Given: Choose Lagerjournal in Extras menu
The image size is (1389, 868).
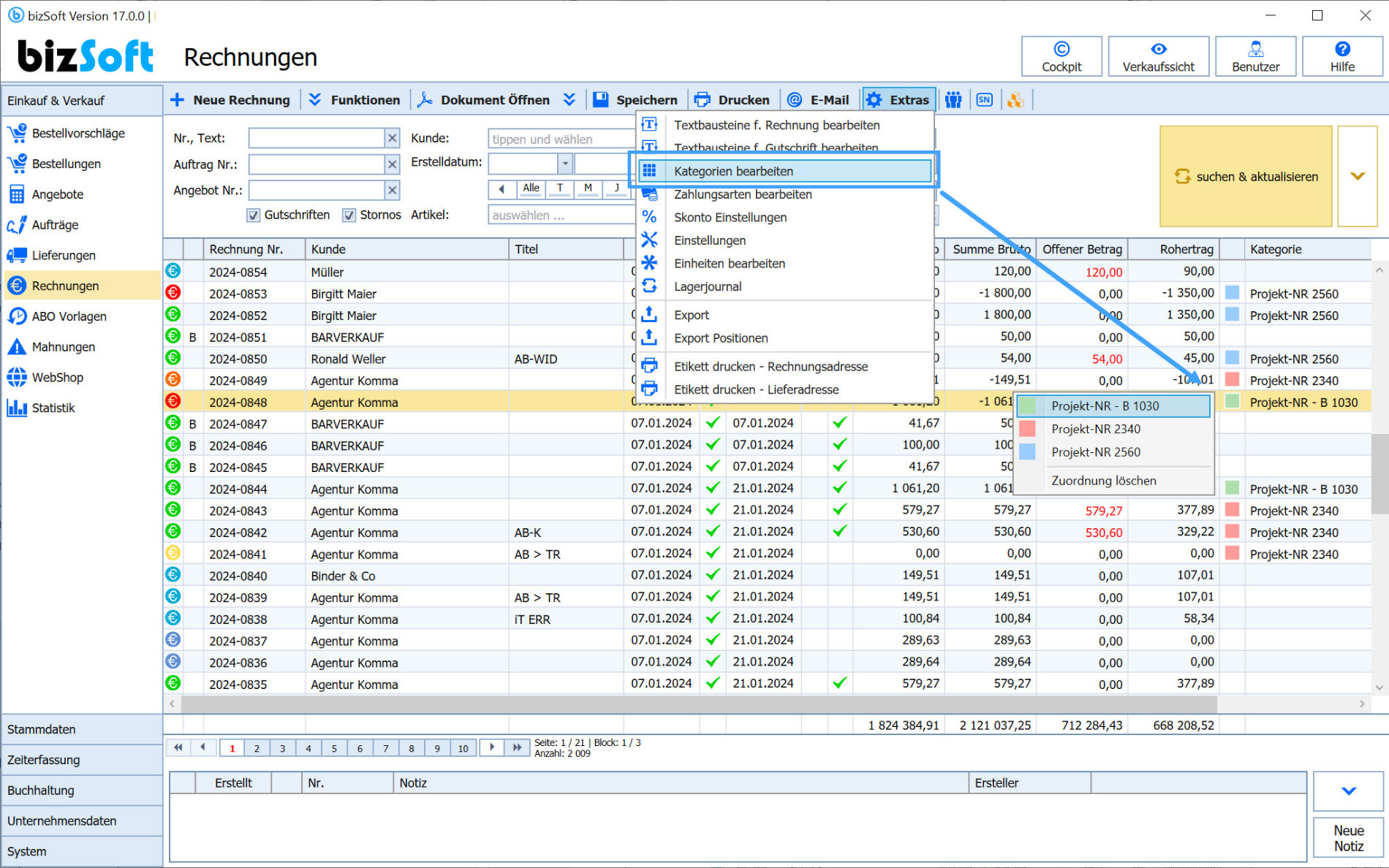Looking at the screenshot, I should pyautogui.click(x=784, y=286).
